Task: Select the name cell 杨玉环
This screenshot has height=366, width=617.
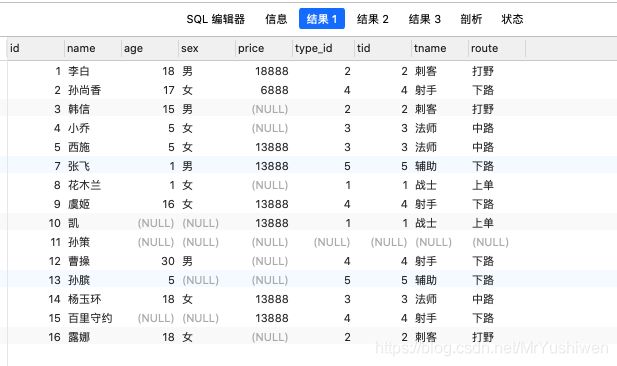Action: pyautogui.click(x=84, y=299)
